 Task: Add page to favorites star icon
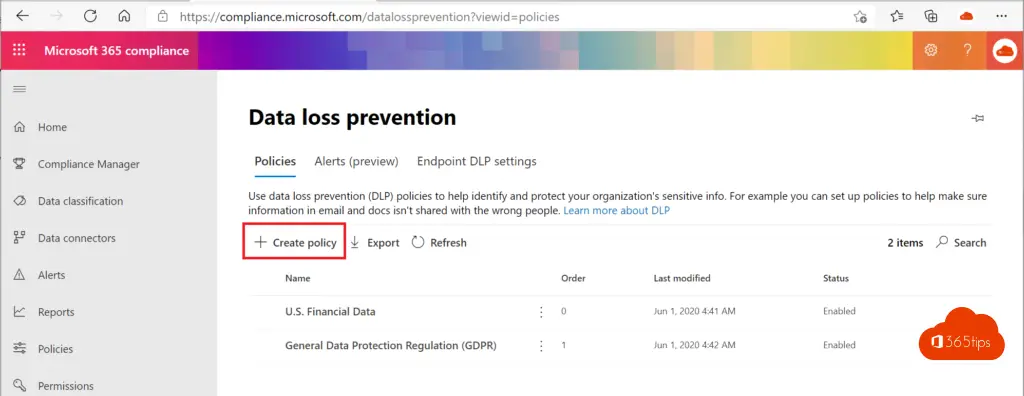coord(860,17)
